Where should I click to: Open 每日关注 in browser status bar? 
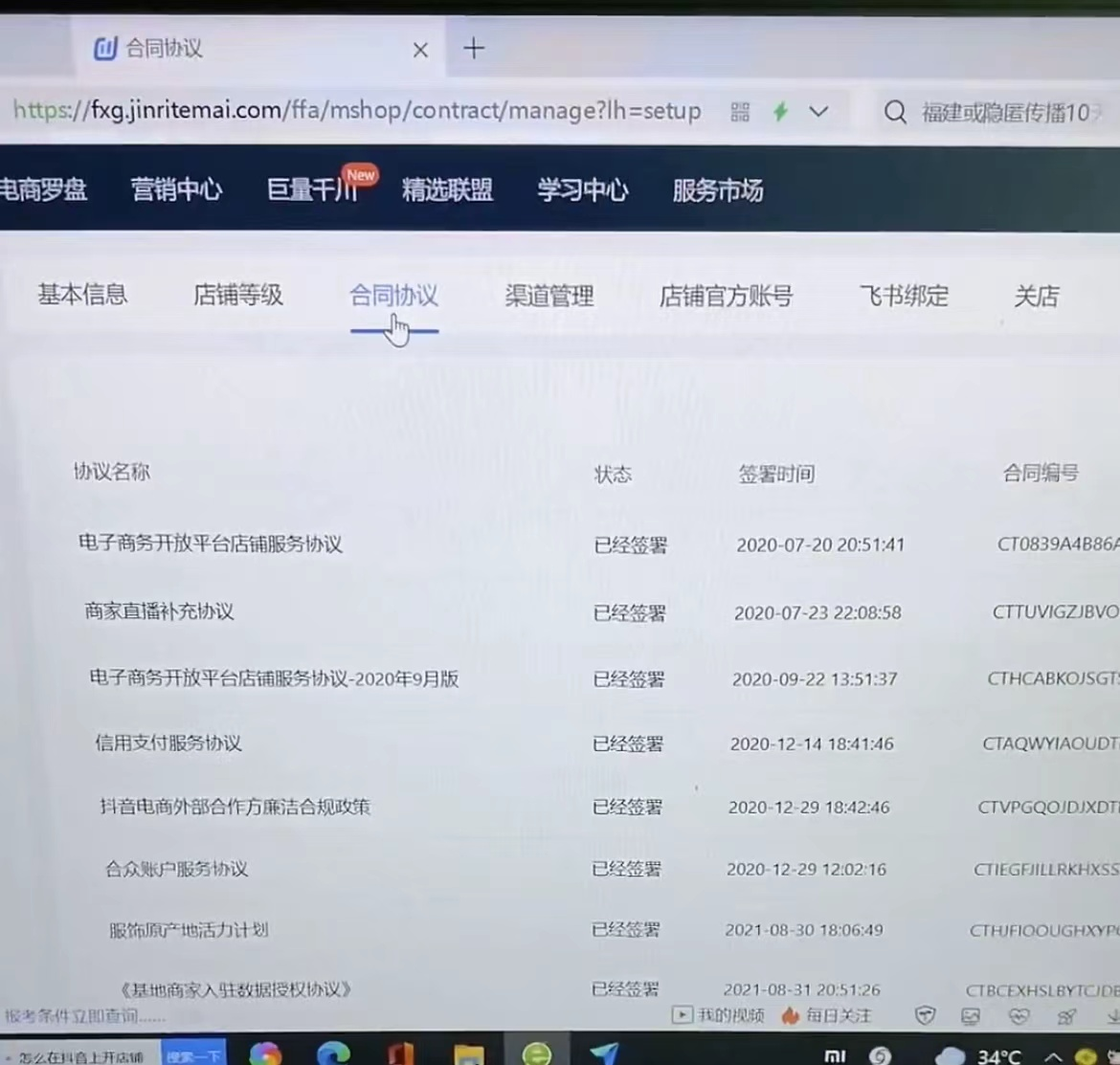tap(826, 1015)
